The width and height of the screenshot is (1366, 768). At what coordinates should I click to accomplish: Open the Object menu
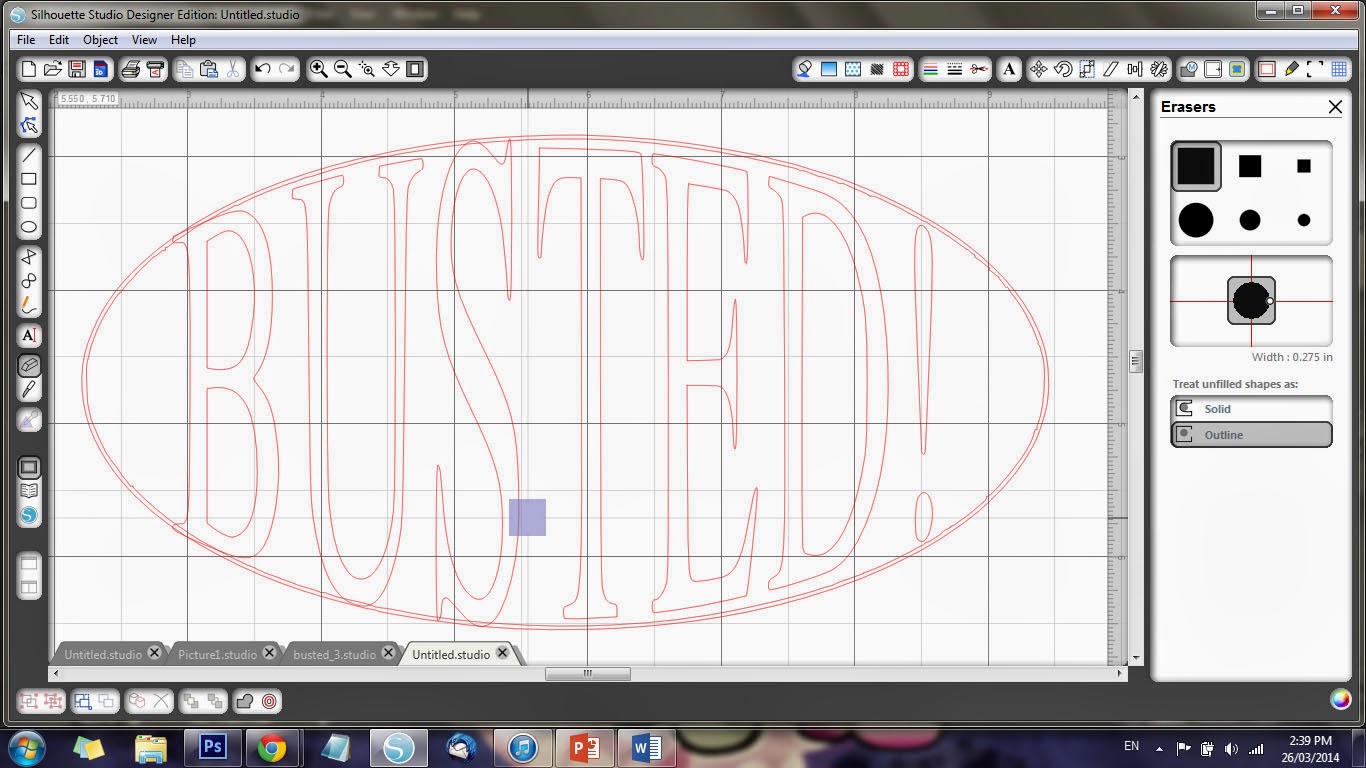(x=99, y=40)
